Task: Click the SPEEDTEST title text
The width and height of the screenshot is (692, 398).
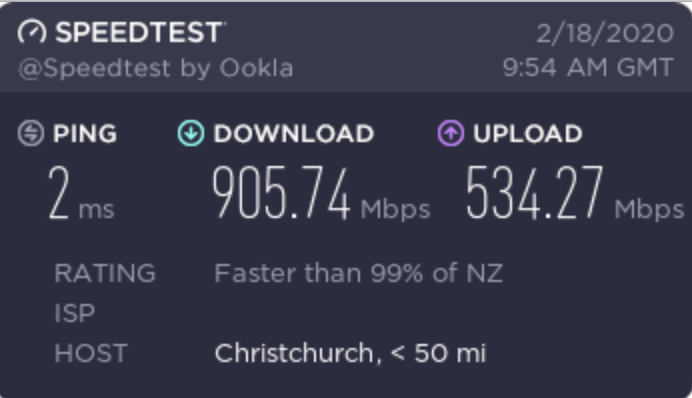Action: pos(140,32)
